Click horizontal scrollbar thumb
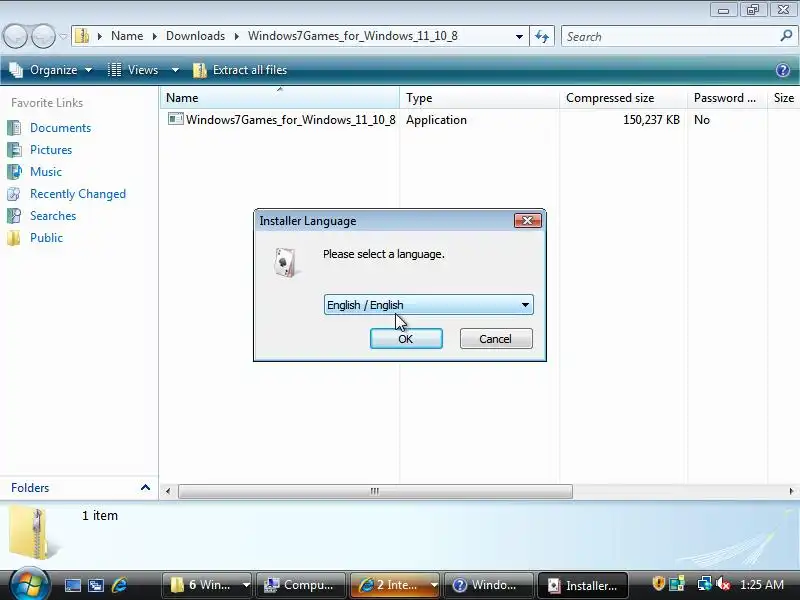The width and height of the screenshot is (800, 600). pos(375,491)
